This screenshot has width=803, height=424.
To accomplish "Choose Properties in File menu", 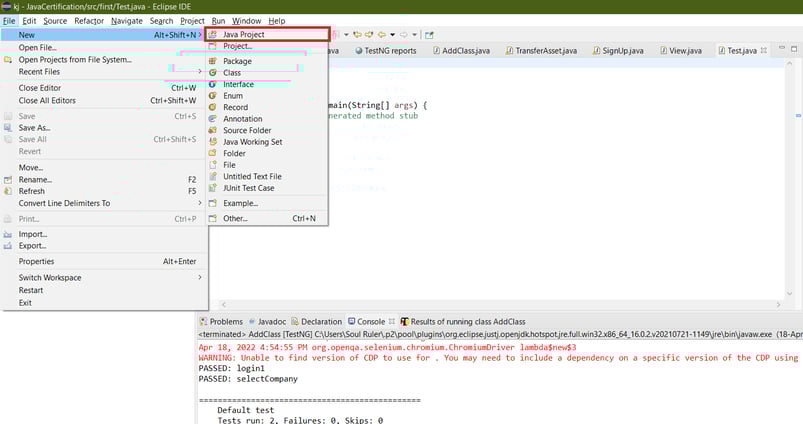I will coord(104,261).
